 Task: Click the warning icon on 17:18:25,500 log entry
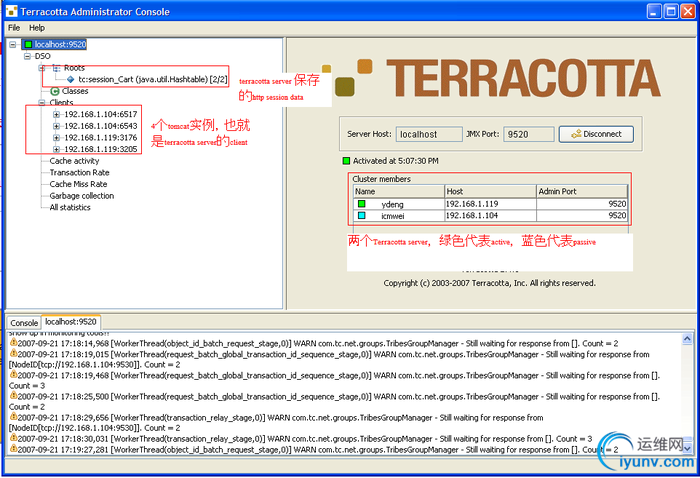point(13,396)
